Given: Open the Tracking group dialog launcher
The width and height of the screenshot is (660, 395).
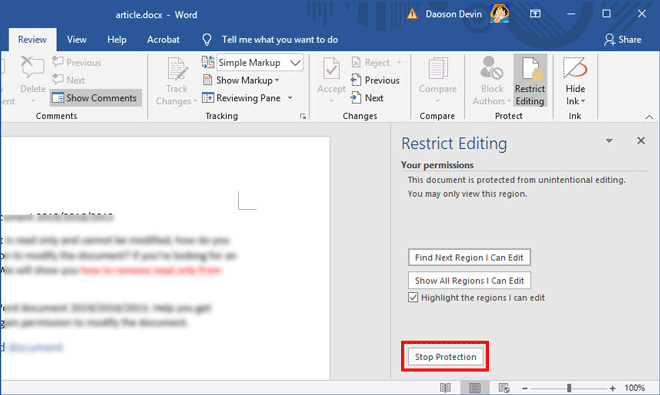Looking at the screenshot, I should click(303, 116).
